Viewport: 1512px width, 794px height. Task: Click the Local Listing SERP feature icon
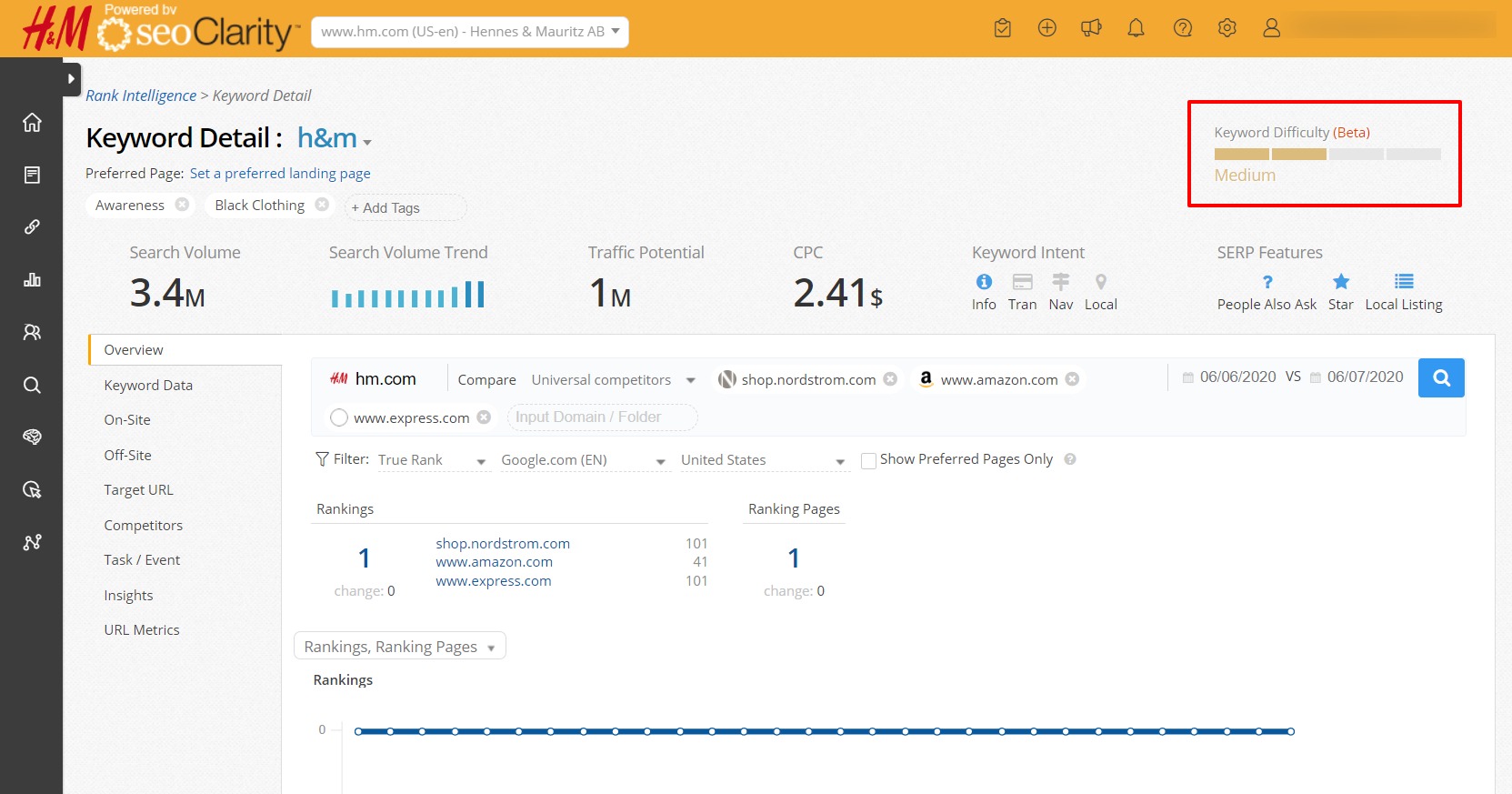[1405, 282]
